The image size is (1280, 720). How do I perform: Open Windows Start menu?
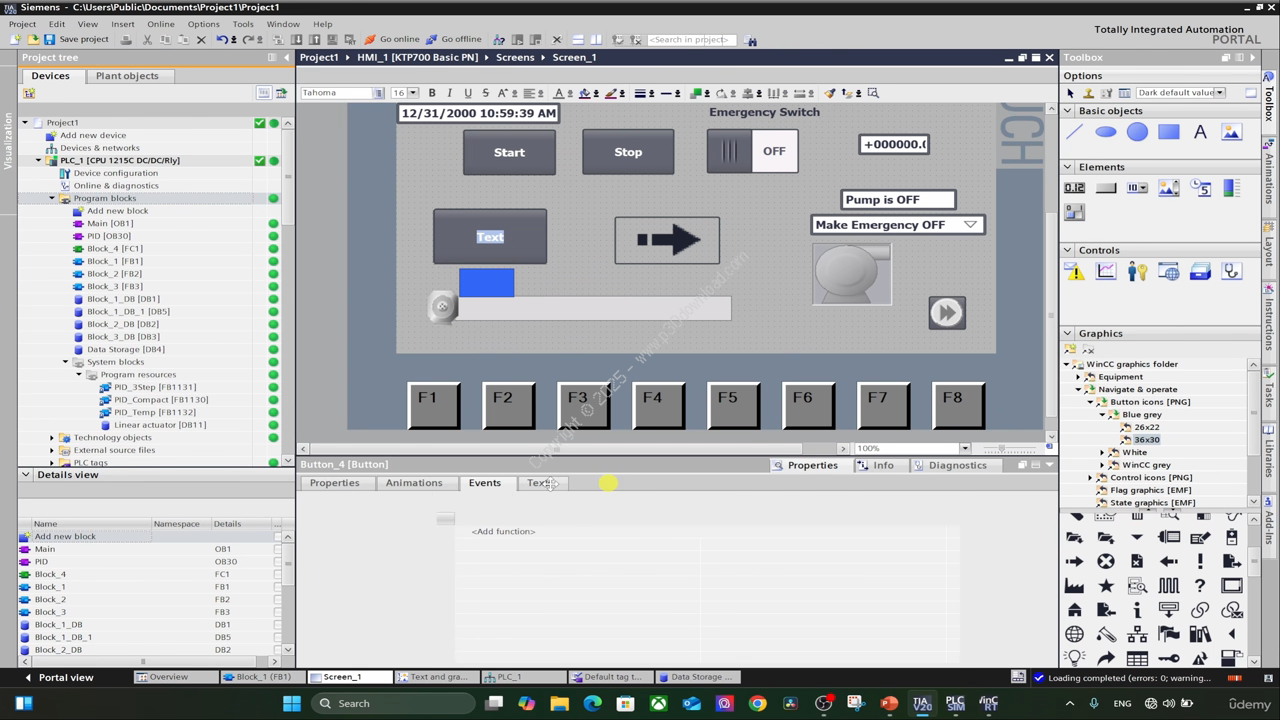click(x=291, y=703)
